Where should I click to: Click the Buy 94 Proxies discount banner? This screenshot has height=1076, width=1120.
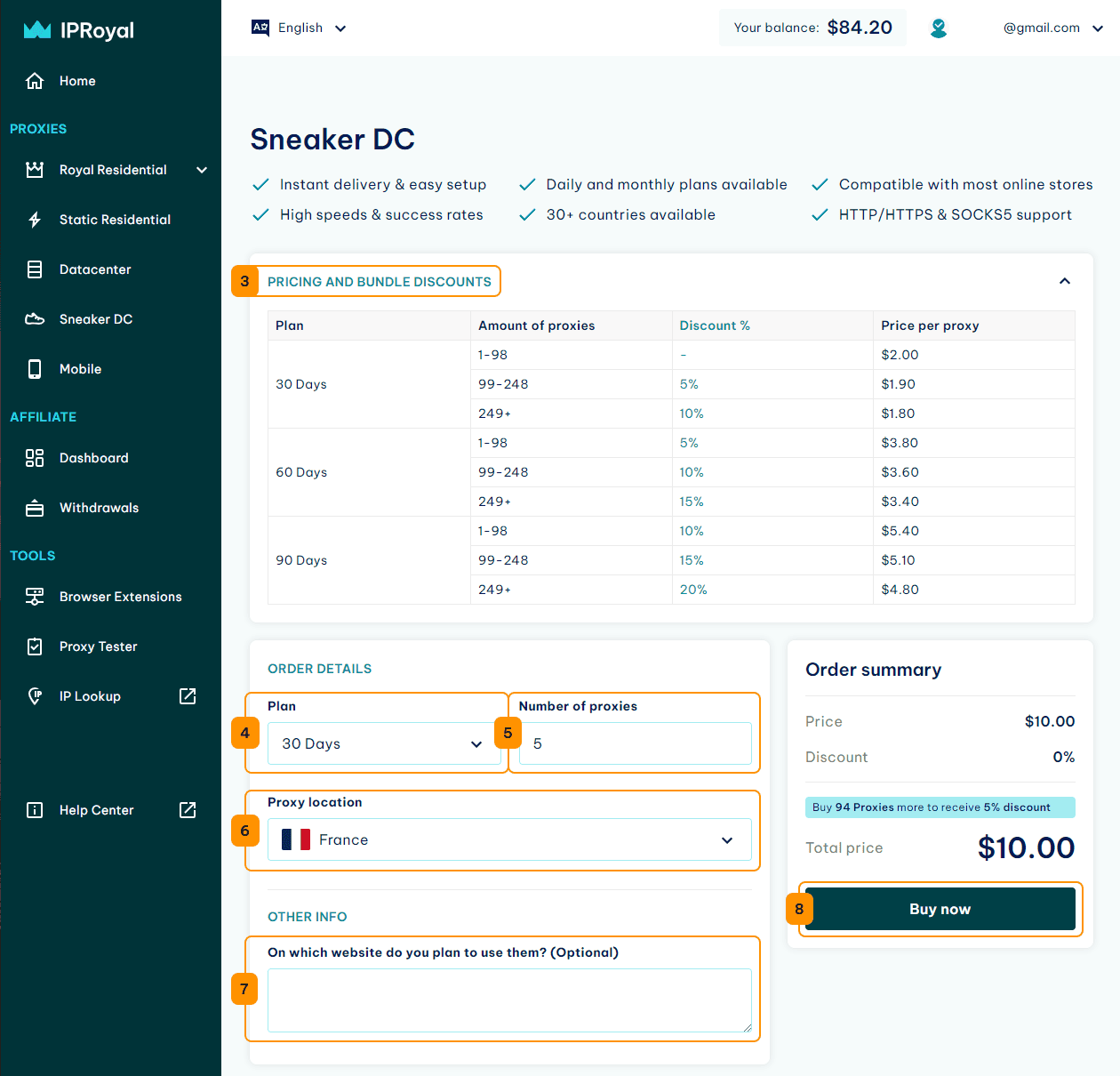(940, 807)
